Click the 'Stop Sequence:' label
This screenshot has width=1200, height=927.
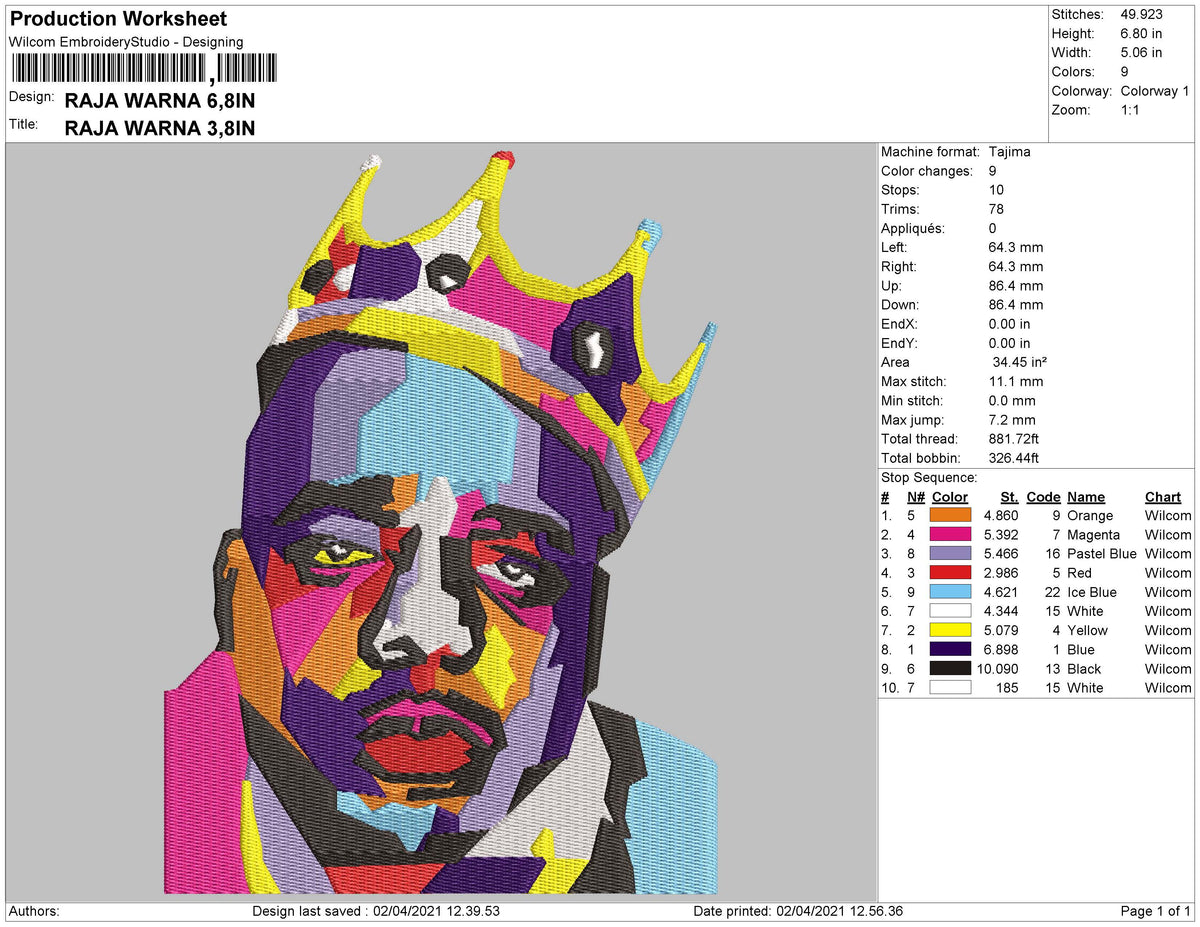click(929, 478)
